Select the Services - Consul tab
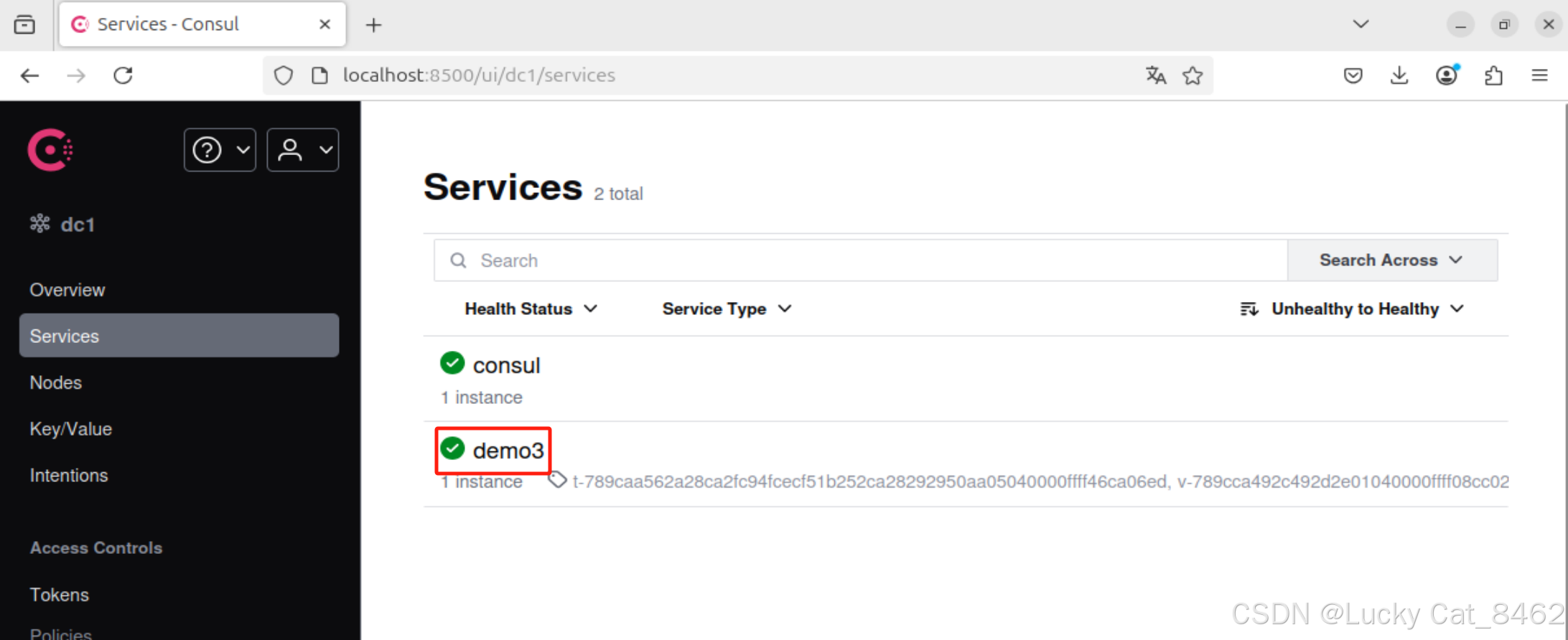Image resolution: width=1568 pixels, height=640 pixels. pyautogui.click(x=202, y=24)
